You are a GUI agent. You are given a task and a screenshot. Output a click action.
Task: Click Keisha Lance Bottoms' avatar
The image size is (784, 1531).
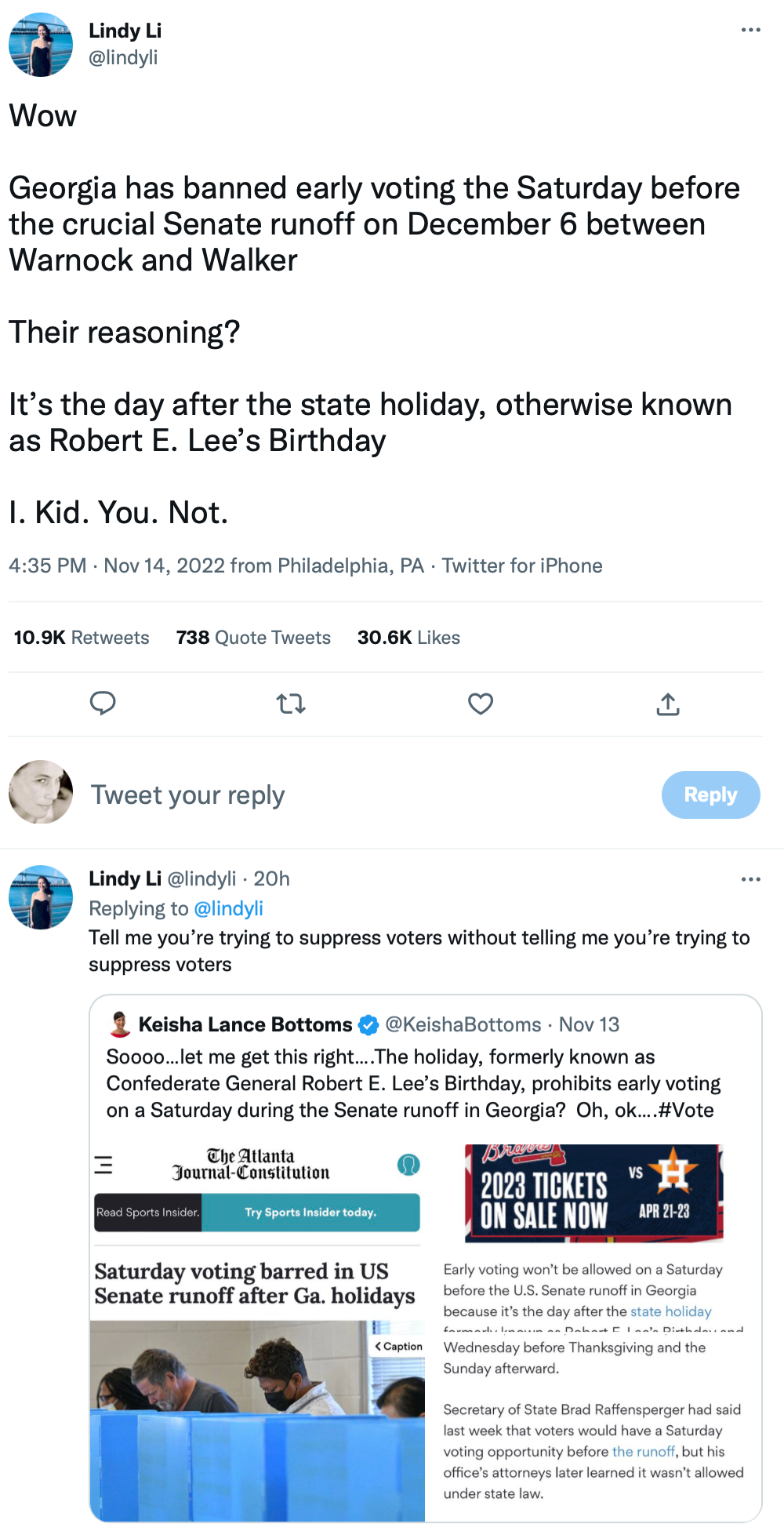click(119, 1024)
